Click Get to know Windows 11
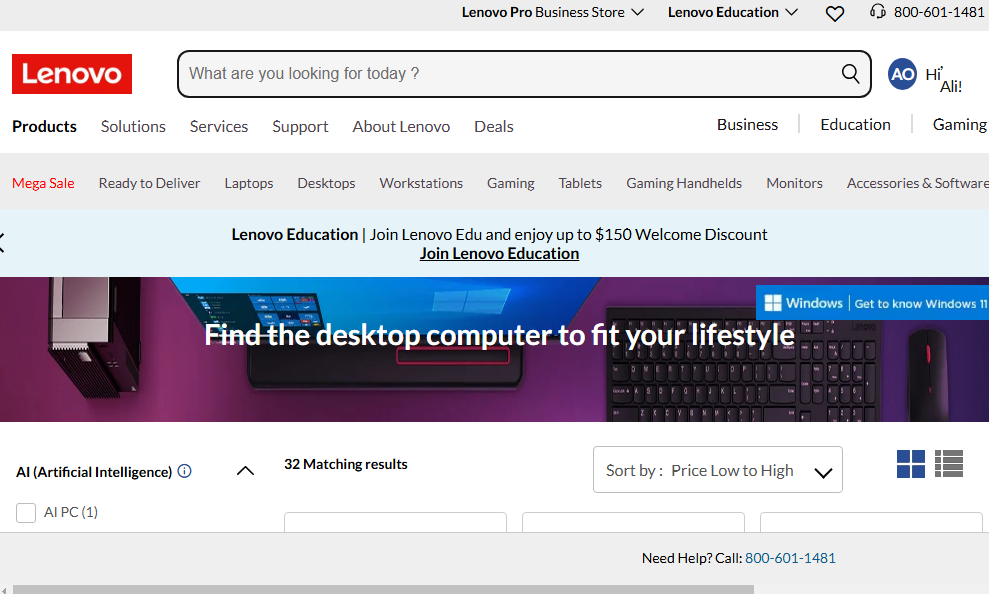This screenshot has width=989, height=594. (x=921, y=304)
